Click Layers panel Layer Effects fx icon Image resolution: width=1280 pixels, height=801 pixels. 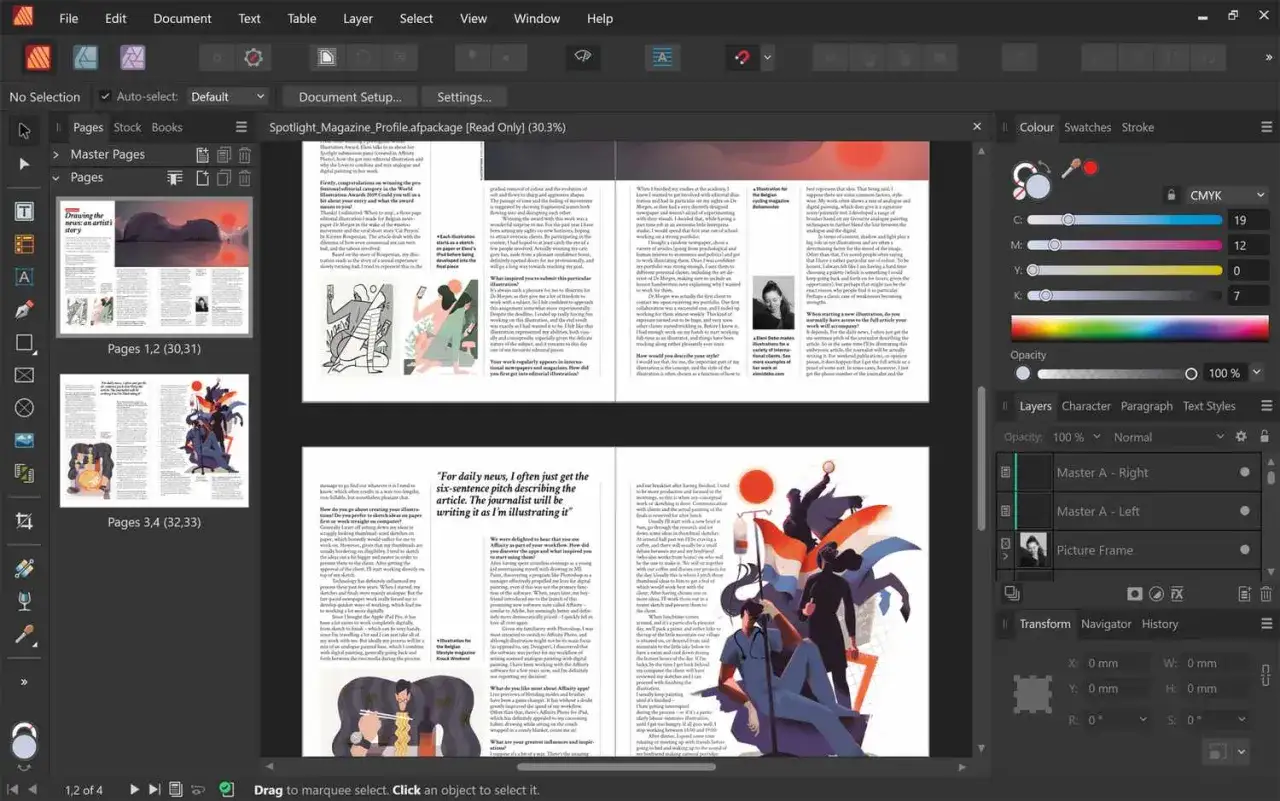coord(1177,593)
